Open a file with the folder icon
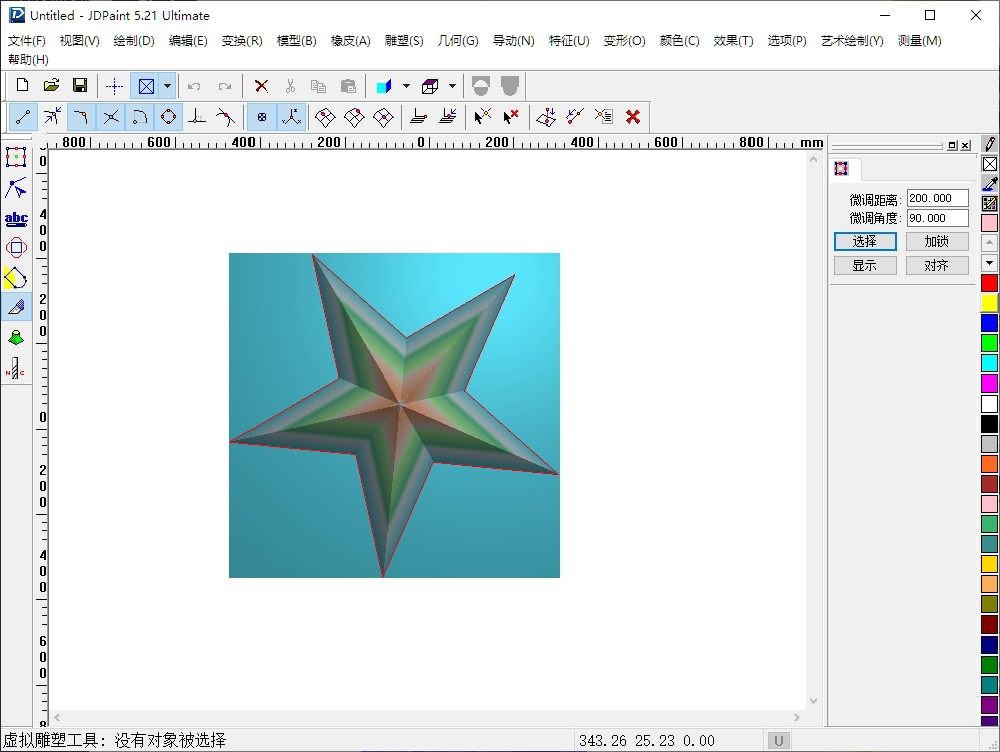This screenshot has width=1000, height=752. (x=51, y=86)
